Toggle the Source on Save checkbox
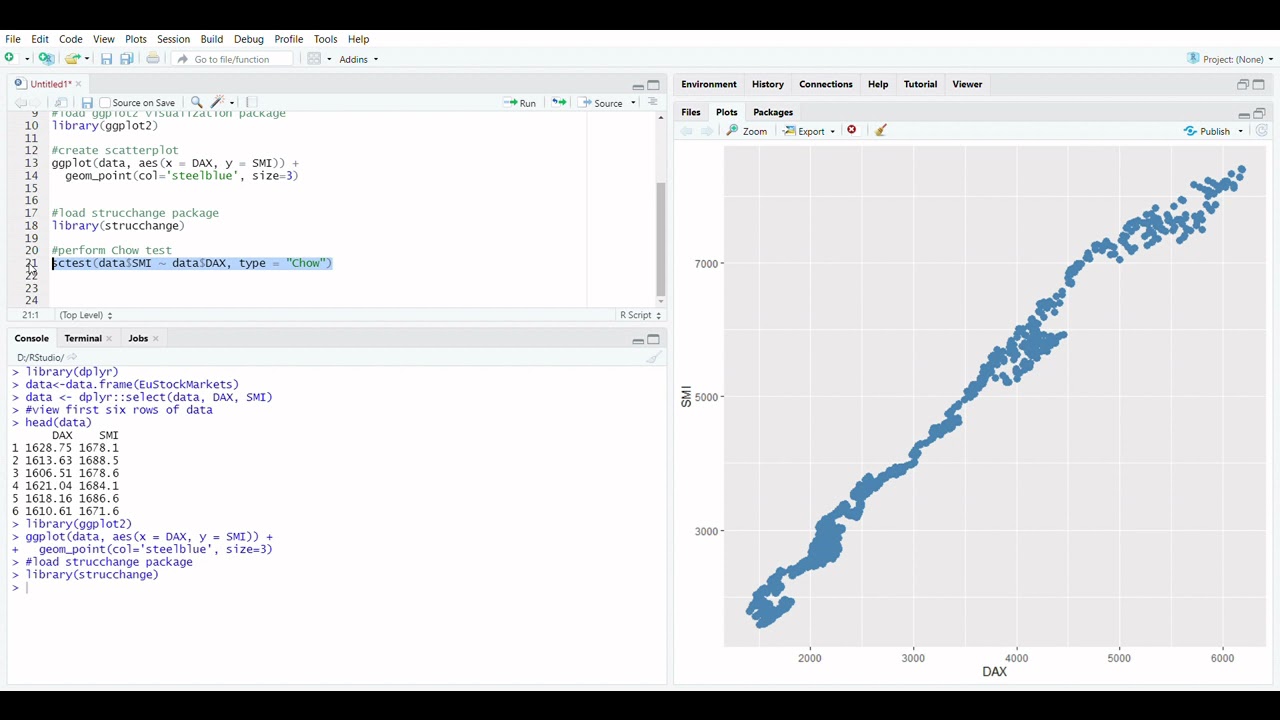Viewport: 1280px width, 720px height. click(x=105, y=103)
